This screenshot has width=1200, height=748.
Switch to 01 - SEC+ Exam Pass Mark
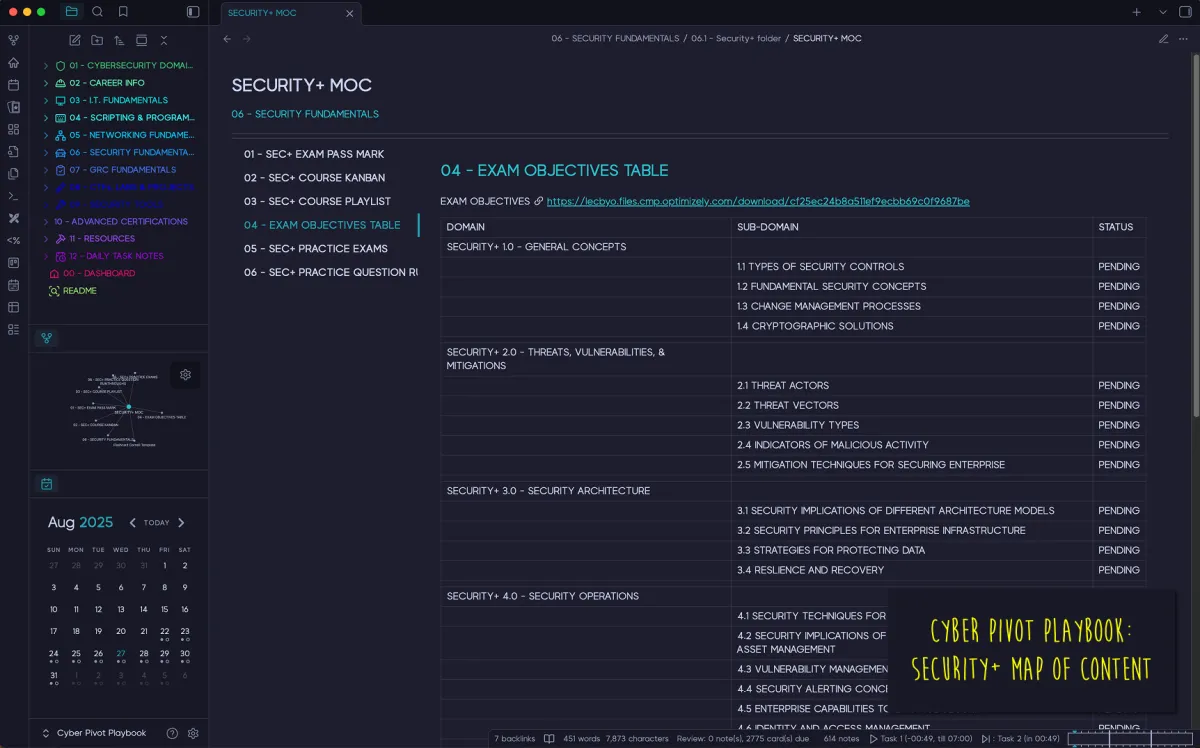pyautogui.click(x=314, y=154)
